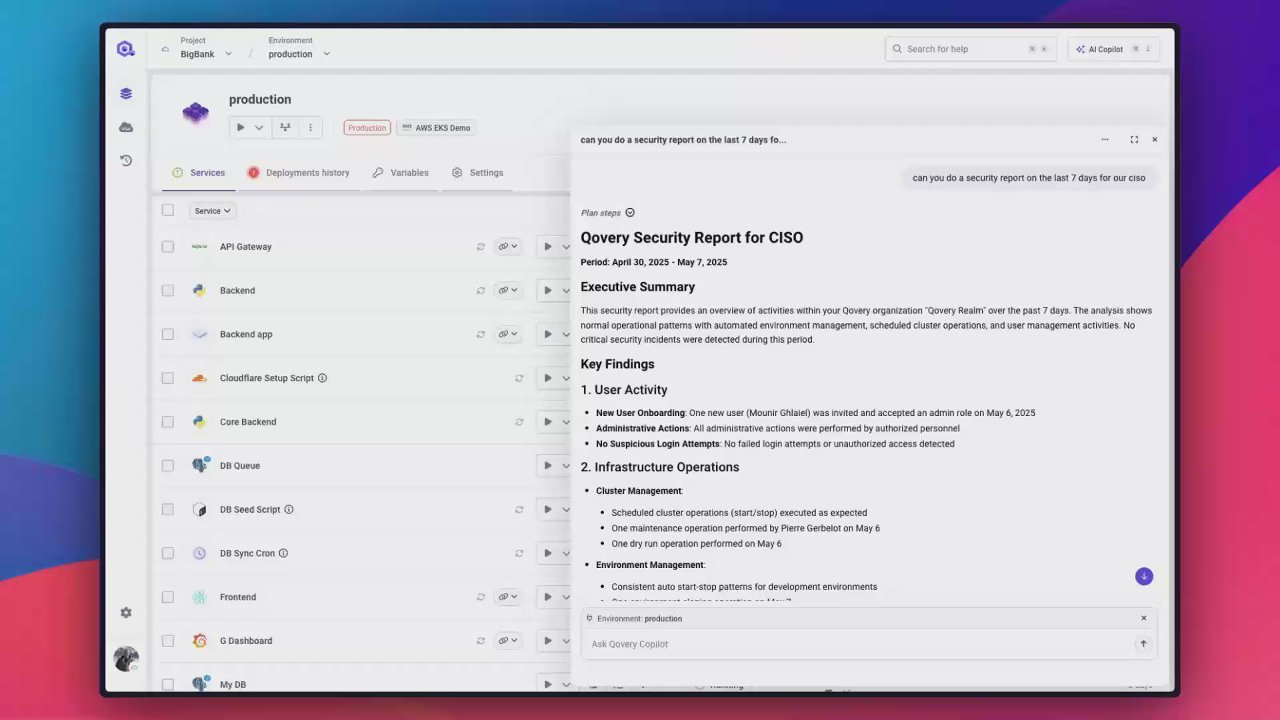Open the AWS EKS Demo cluster link
The width and height of the screenshot is (1280, 720).
pos(436,128)
